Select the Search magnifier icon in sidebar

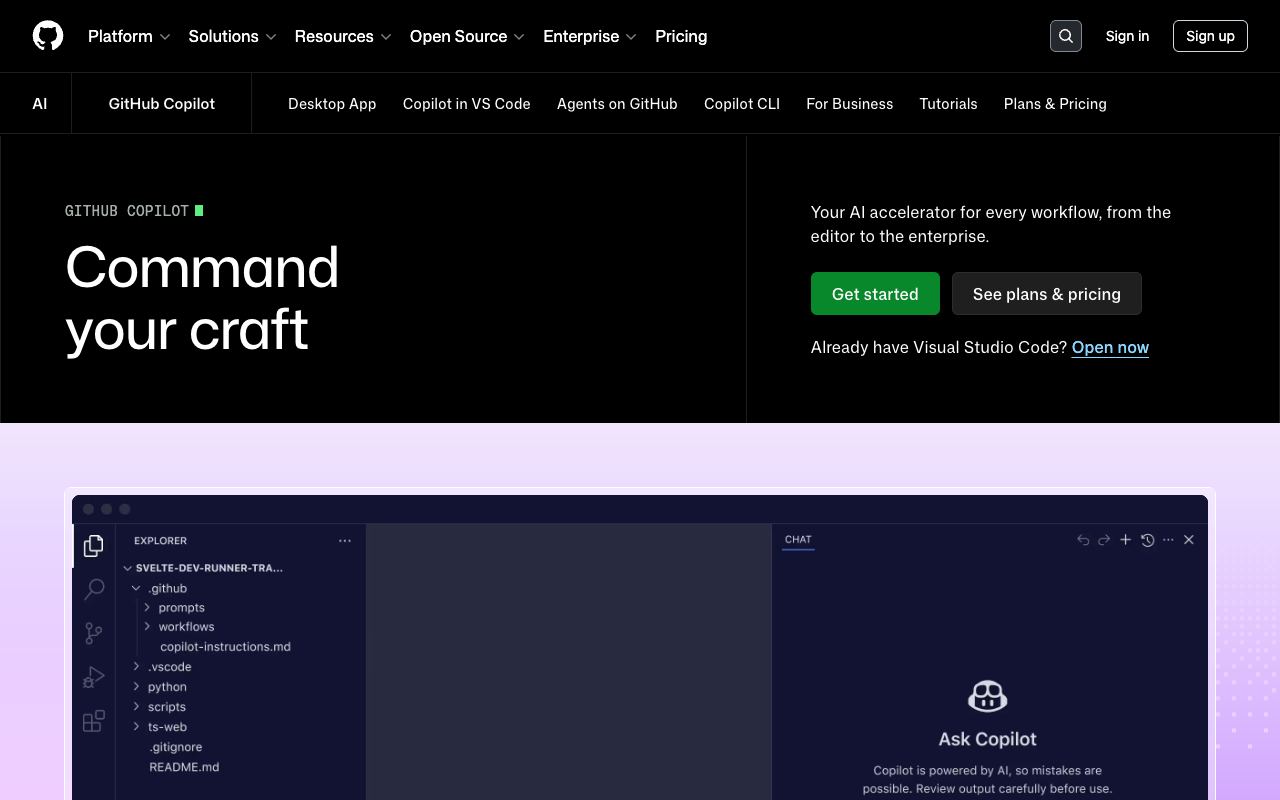coord(94,589)
